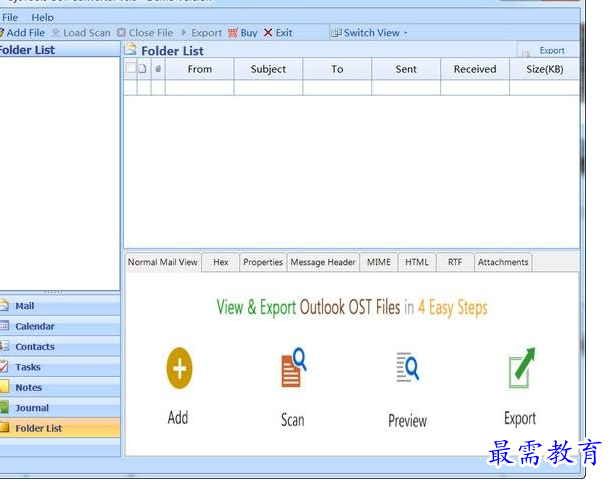This screenshot has width=610, height=484.
Task: Click the page icon column header
Action: click(x=143, y=69)
